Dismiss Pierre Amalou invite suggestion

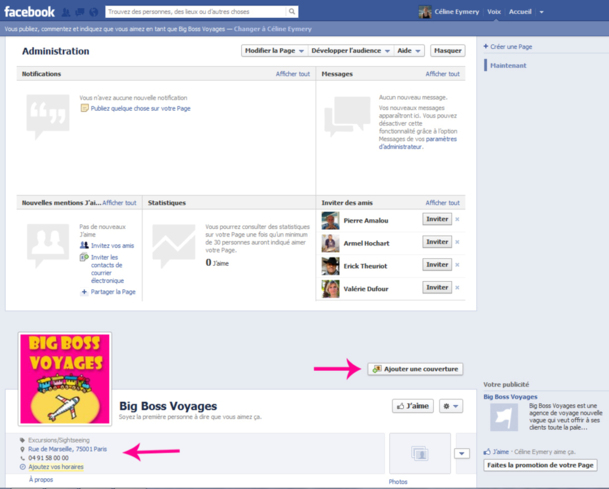tap(458, 219)
